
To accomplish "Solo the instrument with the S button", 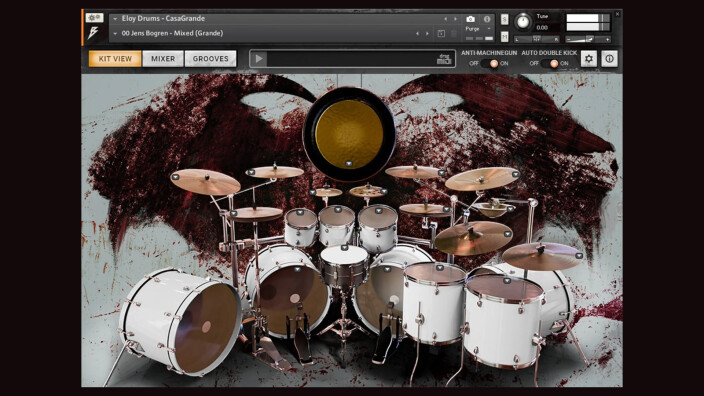I will 504,19.
